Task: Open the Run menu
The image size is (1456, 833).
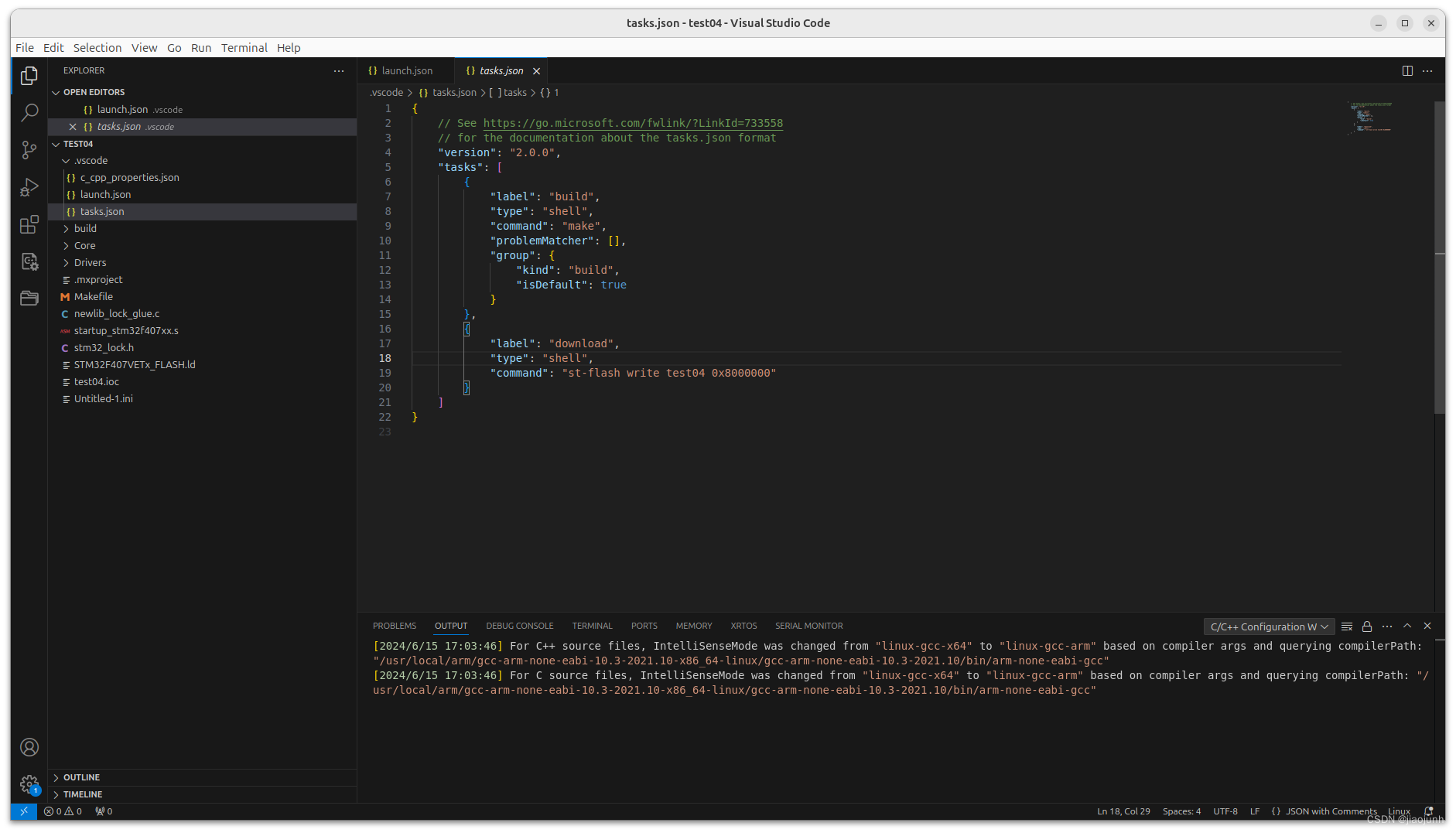Action: pos(201,48)
